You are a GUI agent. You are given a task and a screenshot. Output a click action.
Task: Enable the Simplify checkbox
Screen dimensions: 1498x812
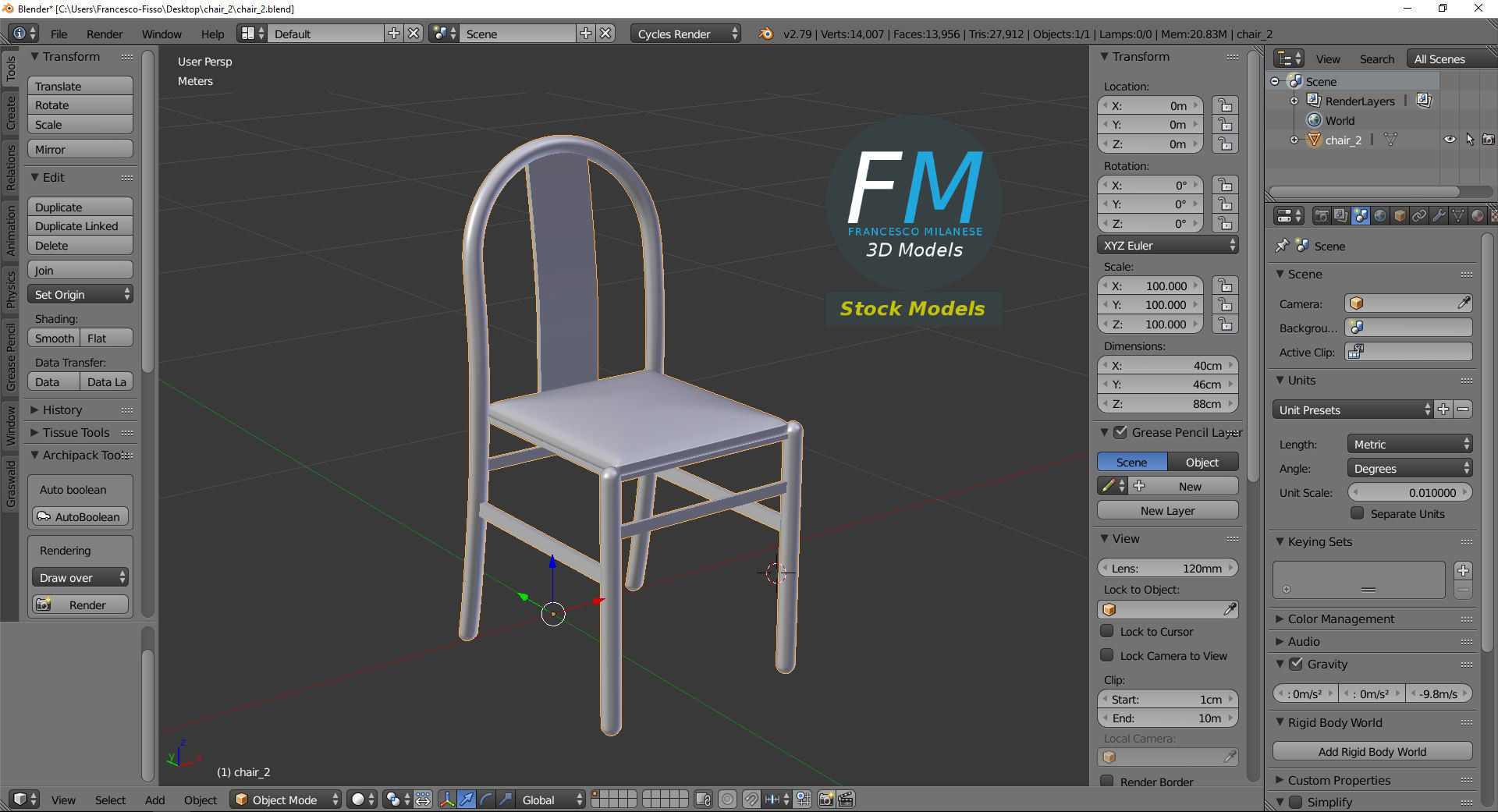pos(1296,802)
